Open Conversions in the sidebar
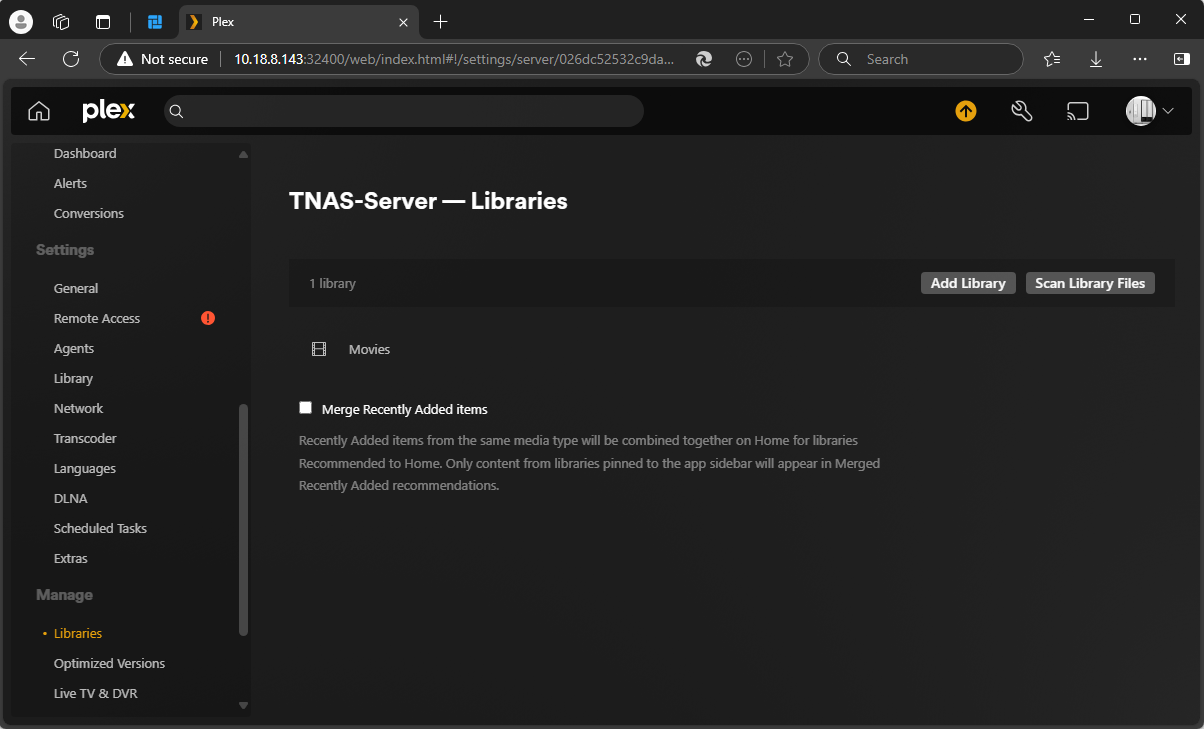 coord(89,213)
